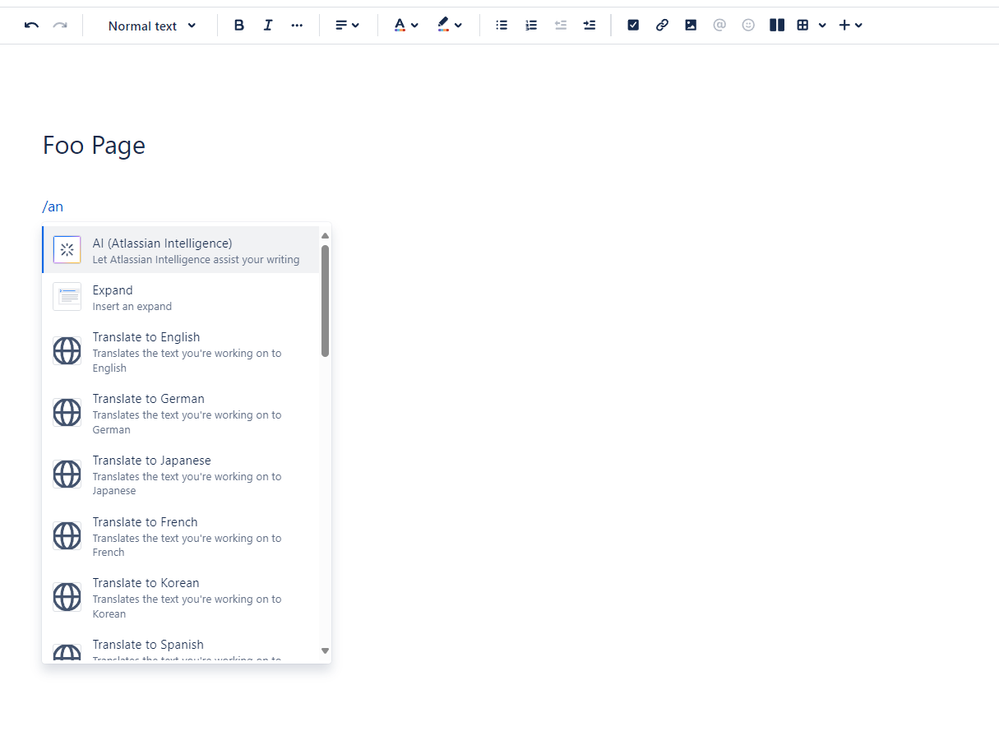Viewport: 999px width, 741px height.
Task: Click the insert image icon
Action: click(x=691, y=25)
